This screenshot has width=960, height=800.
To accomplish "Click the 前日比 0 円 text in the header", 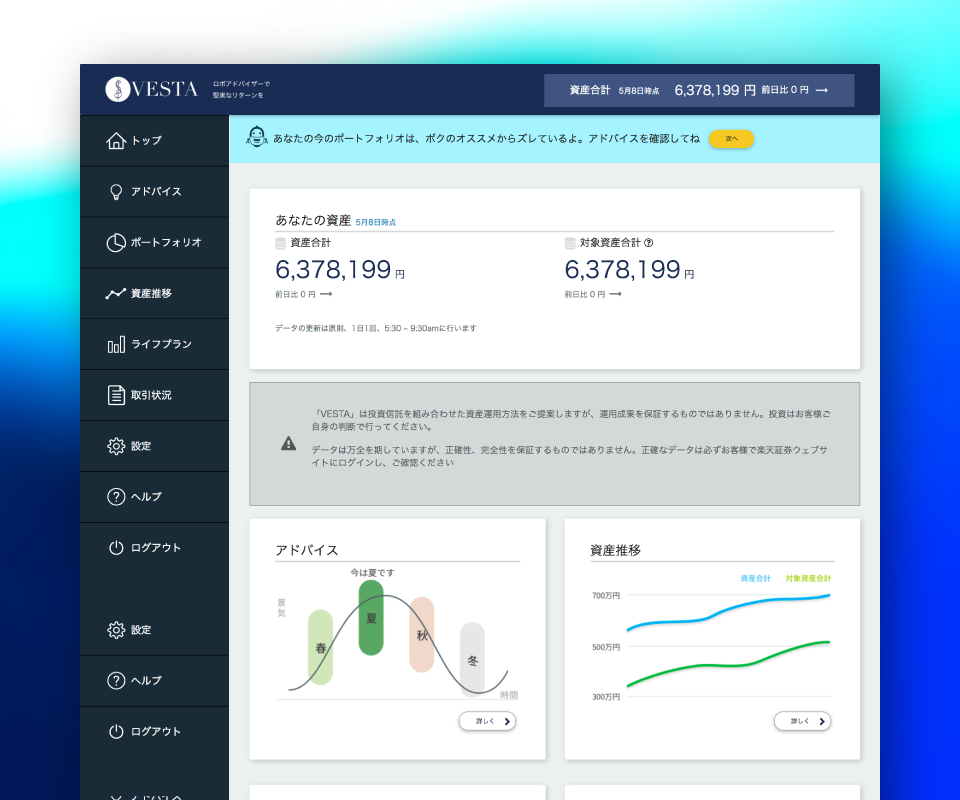I will tap(785, 90).
